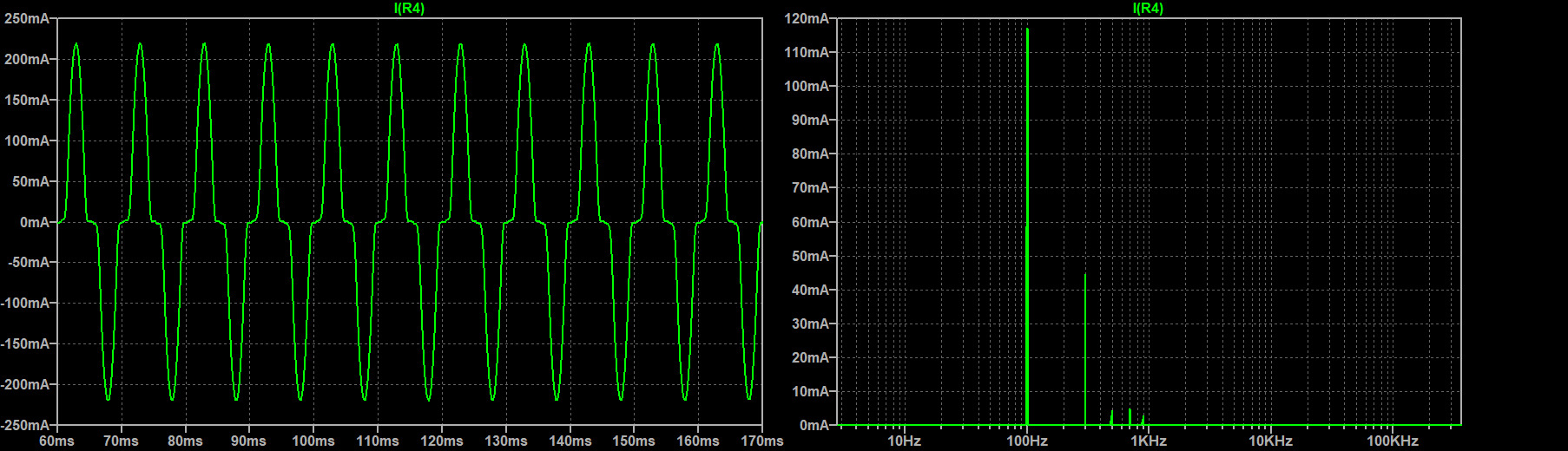Click the -200mA label on the vertical axis
Image resolution: width=1568 pixels, height=451 pixels.
click(25, 384)
